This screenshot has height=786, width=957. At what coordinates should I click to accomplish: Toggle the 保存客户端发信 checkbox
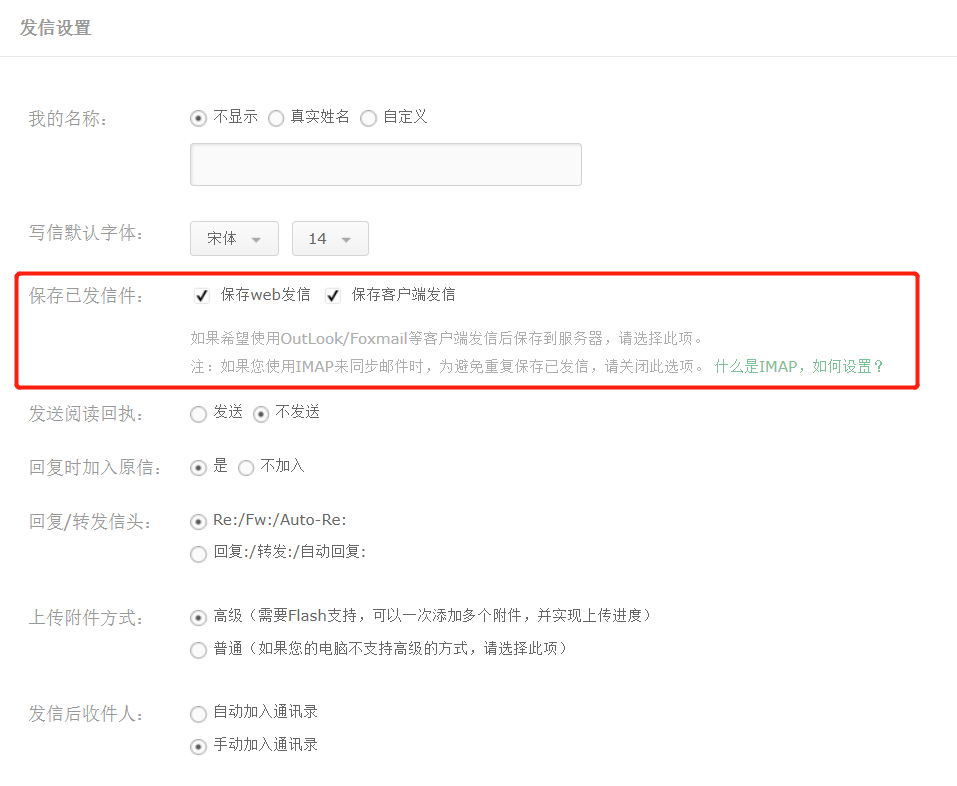point(333,296)
